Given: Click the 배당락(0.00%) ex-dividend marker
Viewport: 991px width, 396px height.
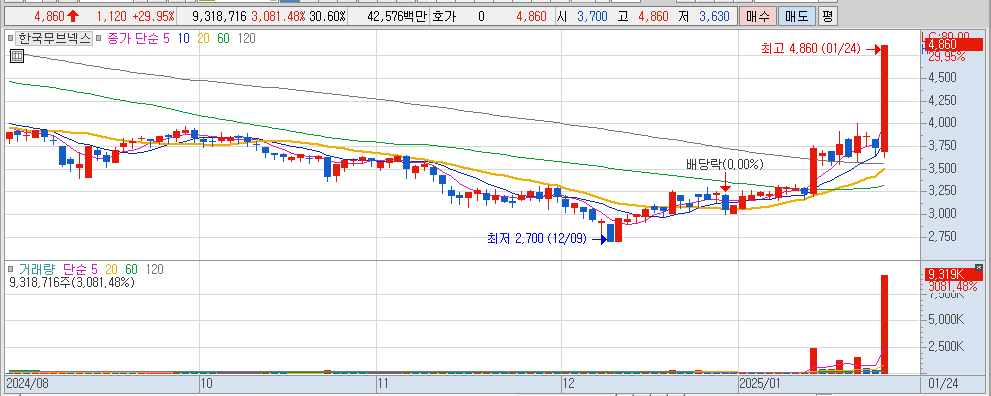Looking at the screenshot, I should (x=726, y=165).
